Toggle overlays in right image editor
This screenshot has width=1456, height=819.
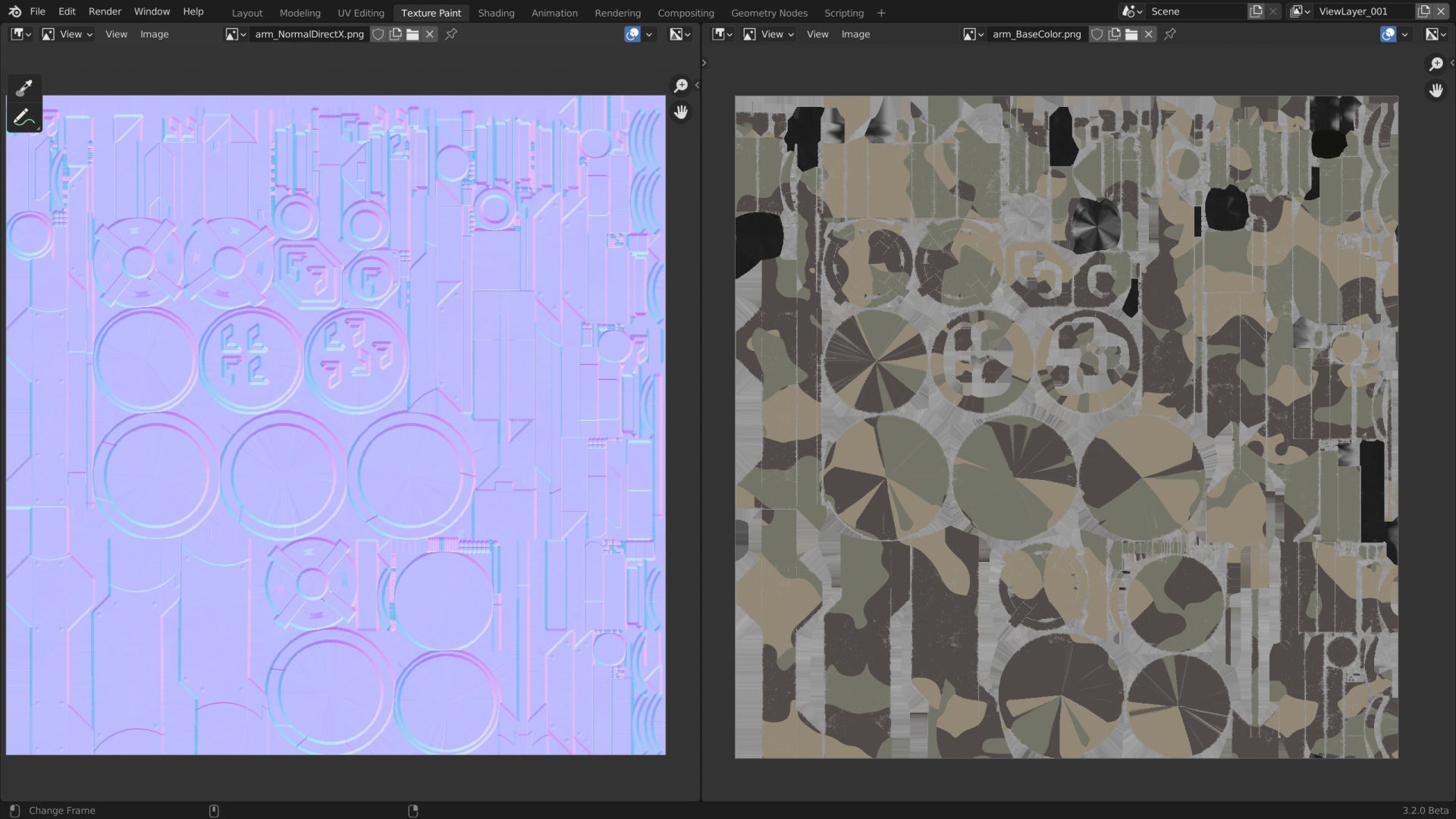tap(1388, 34)
